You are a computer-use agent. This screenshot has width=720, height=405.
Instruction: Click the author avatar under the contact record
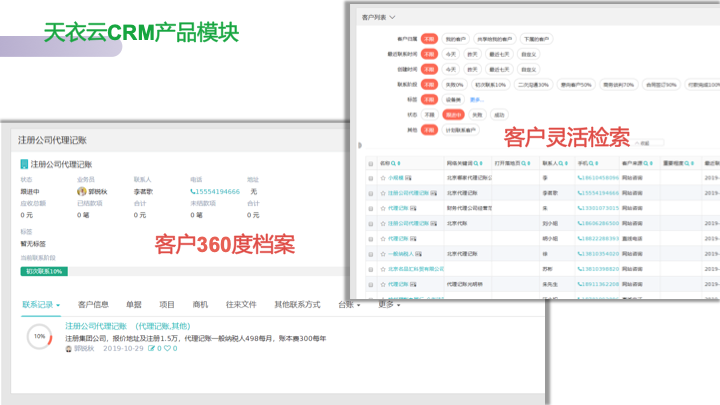click(x=69, y=349)
